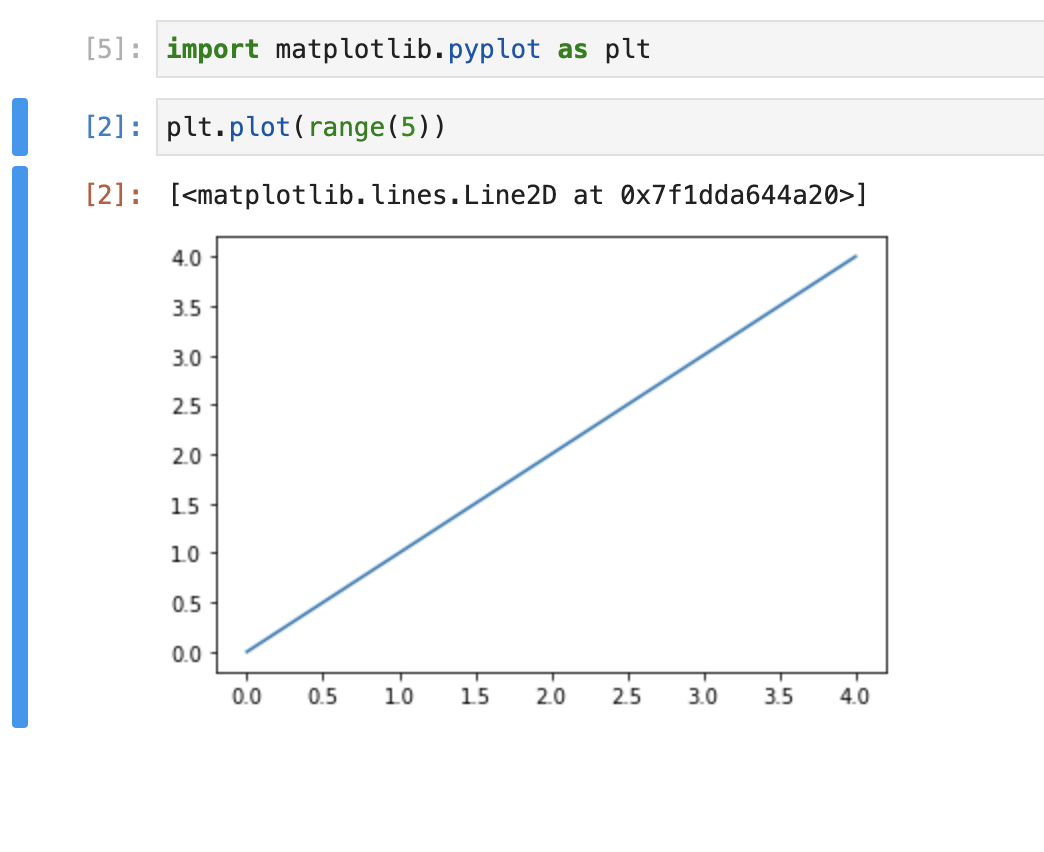Click the 'plot' method name in second cell
The width and height of the screenshot is (1044, 852).
[258, 126]
